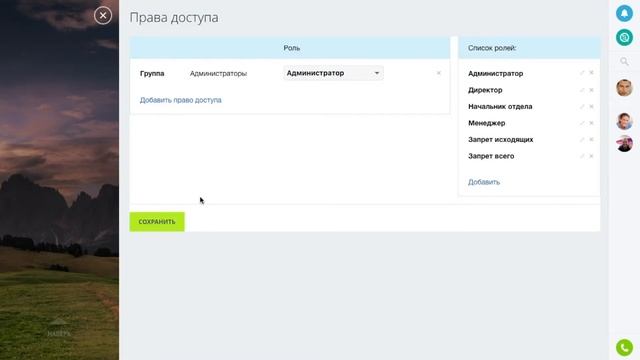This screenshot has width=640, height=360.
Task: Open notifications bell icon
Action: click(624, 13)
